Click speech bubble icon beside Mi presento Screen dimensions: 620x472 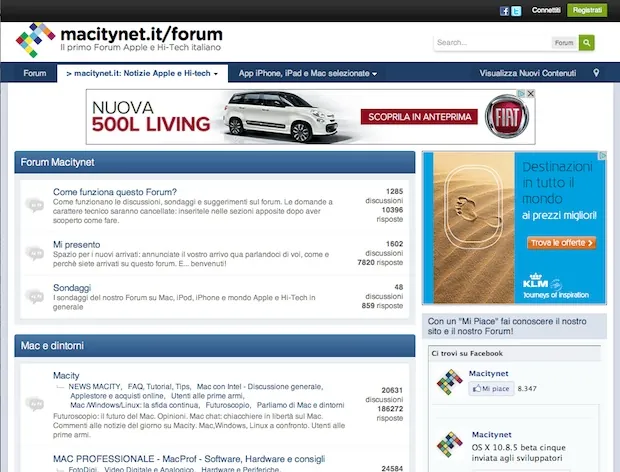[35, 253]
